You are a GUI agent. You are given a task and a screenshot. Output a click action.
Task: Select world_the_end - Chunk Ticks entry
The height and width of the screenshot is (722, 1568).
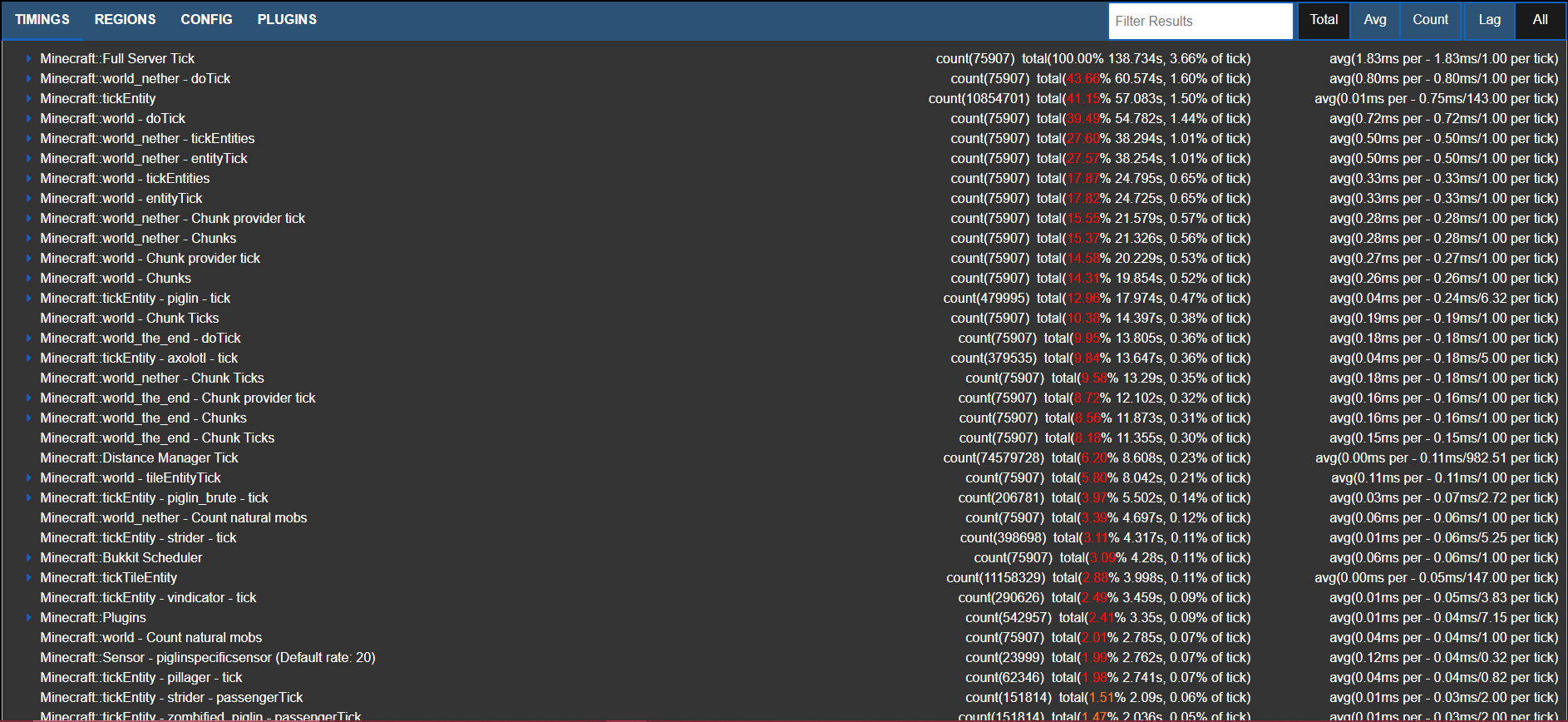[157, 438]
